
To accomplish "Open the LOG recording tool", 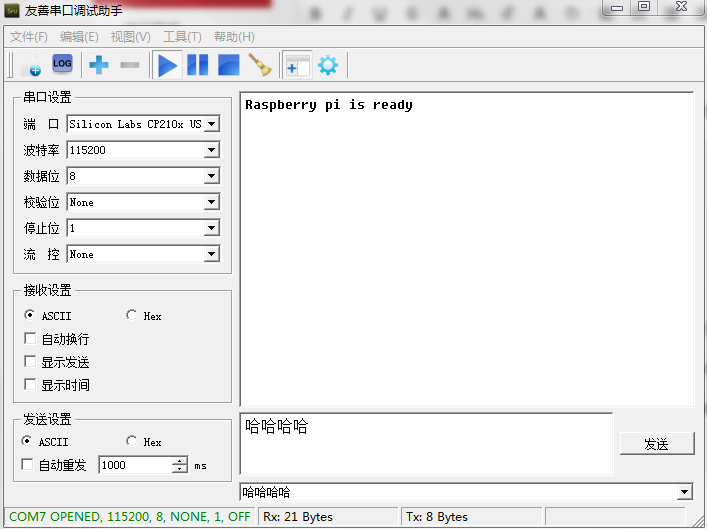I will coord(62,64).
